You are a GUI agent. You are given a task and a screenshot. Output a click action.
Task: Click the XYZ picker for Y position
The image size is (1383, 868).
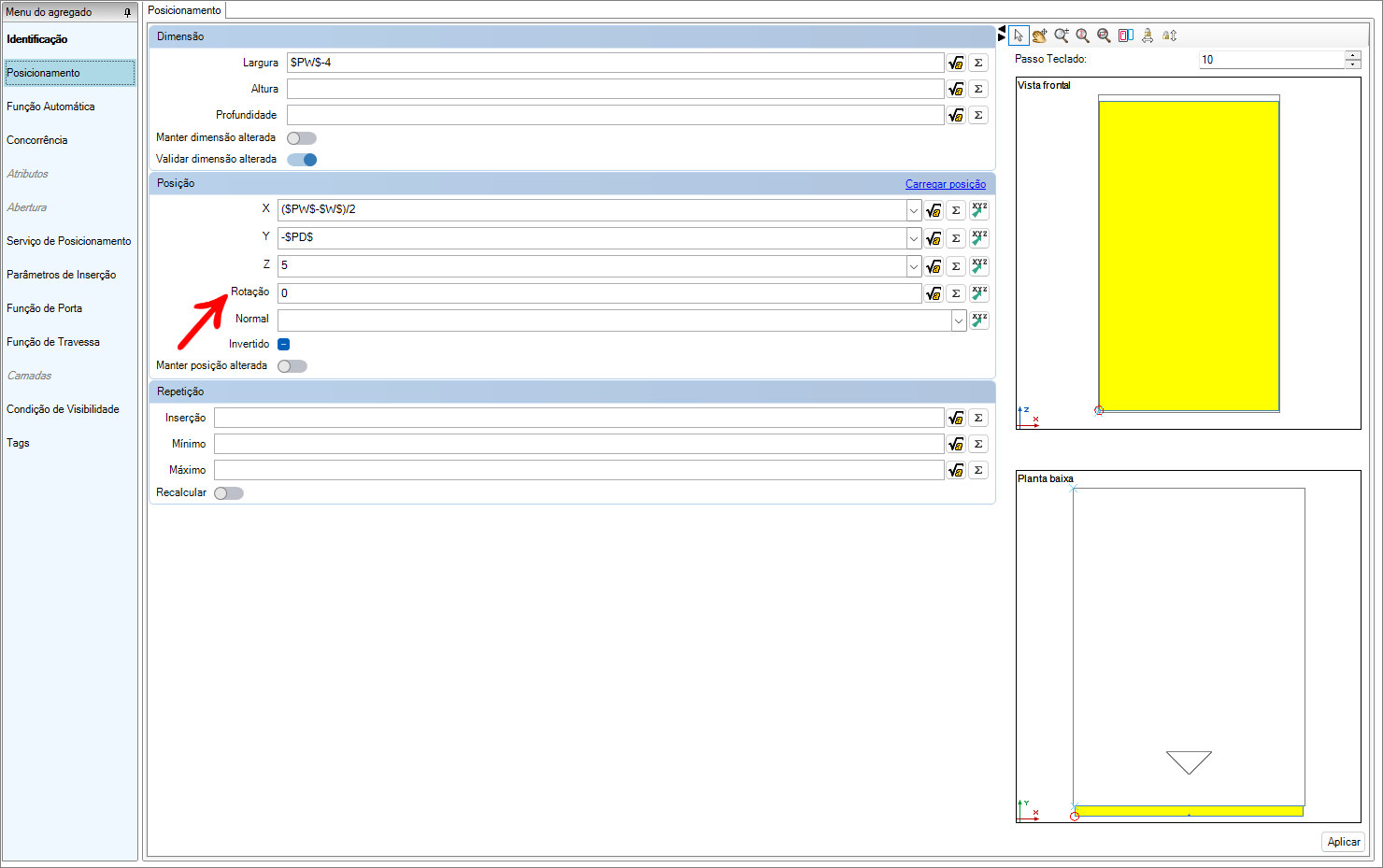[979, 238]
